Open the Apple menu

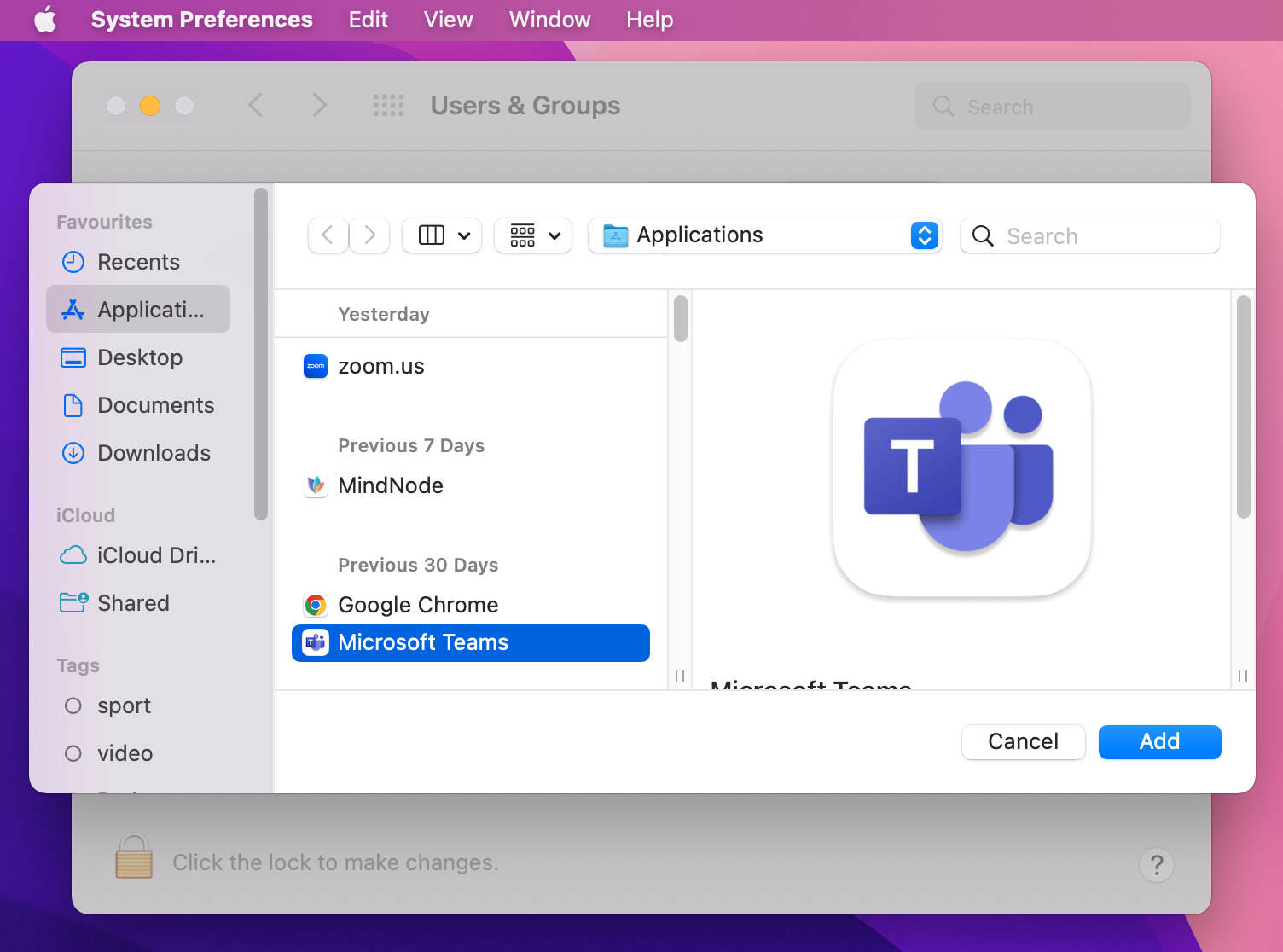coord(45,19)
